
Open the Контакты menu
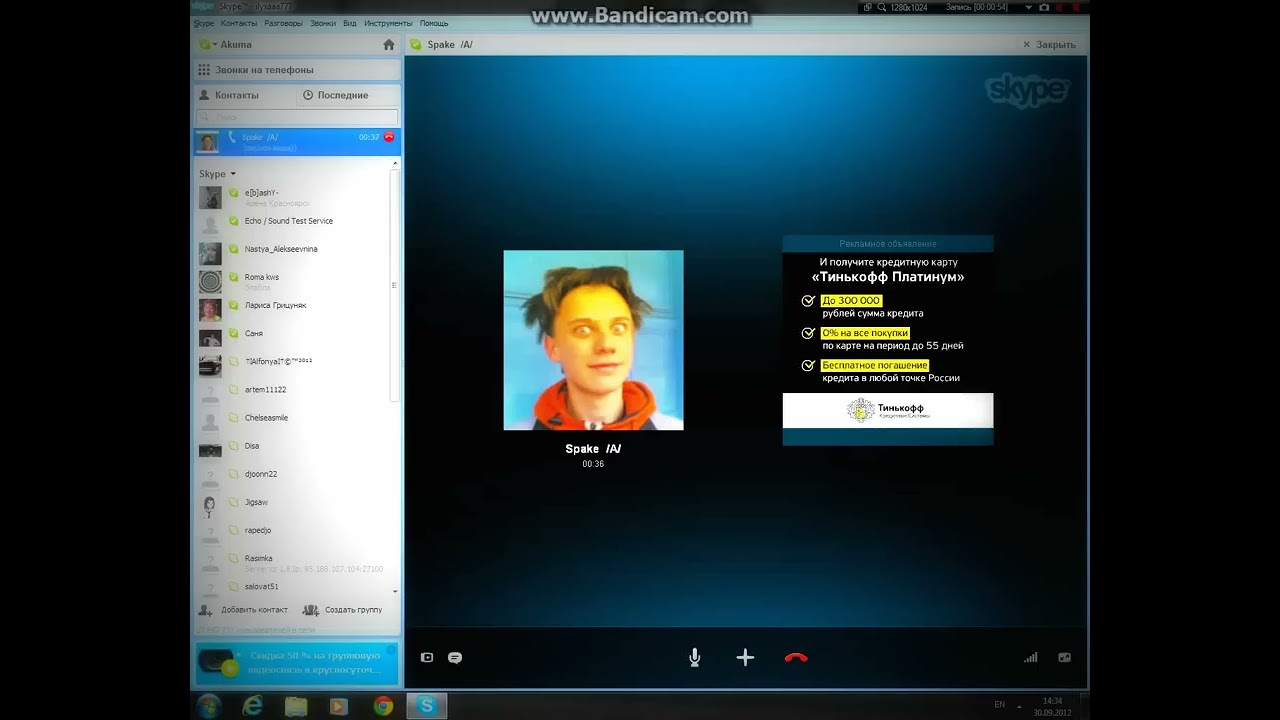point(239,23)
